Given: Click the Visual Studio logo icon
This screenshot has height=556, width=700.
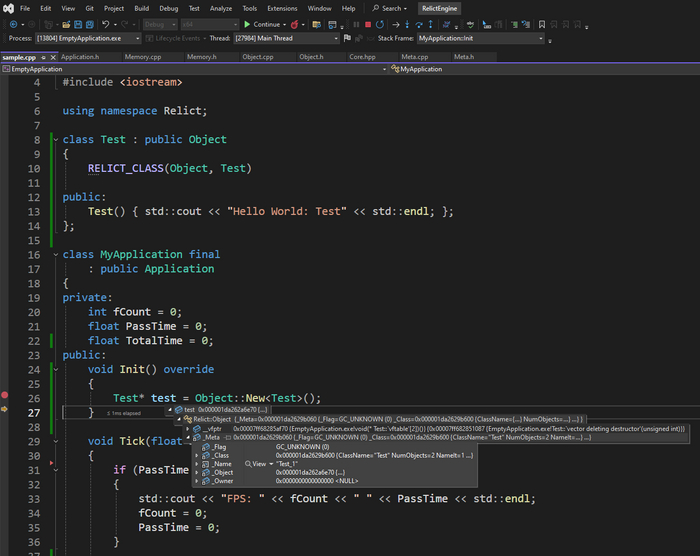Looking at the screenshot, I should click(x=8, y=8).
